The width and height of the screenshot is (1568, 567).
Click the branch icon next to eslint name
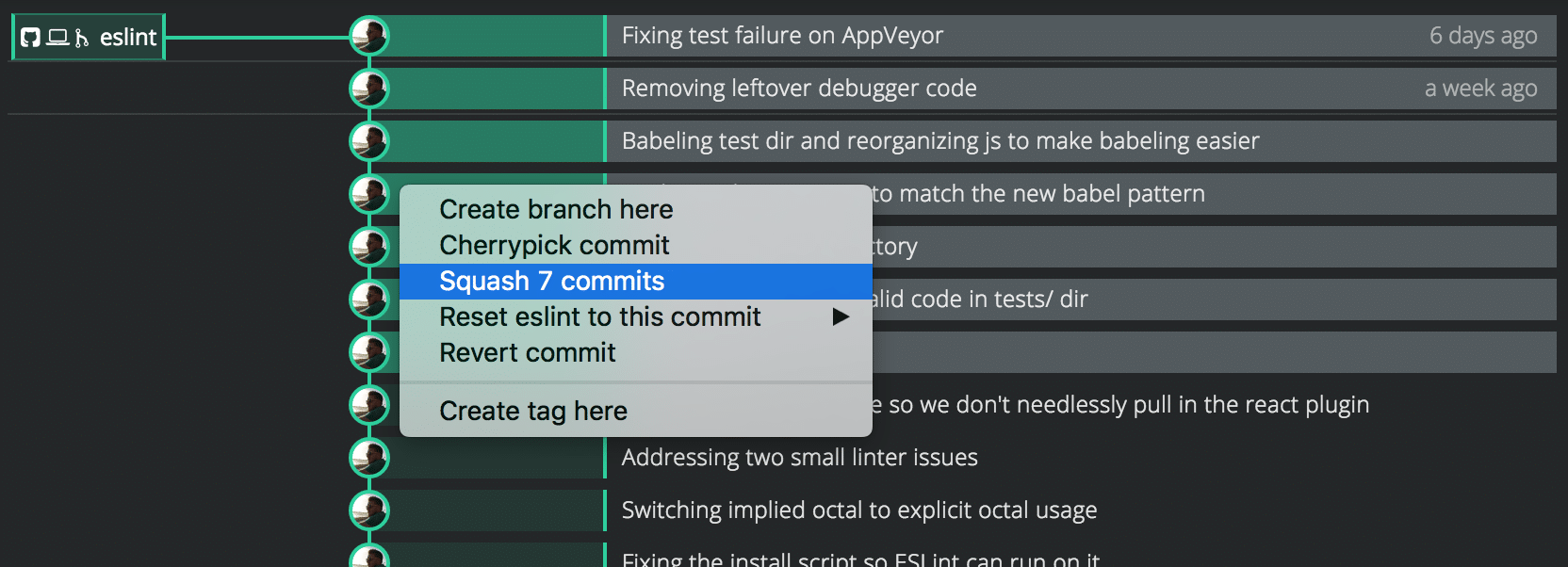click(81, 36)
